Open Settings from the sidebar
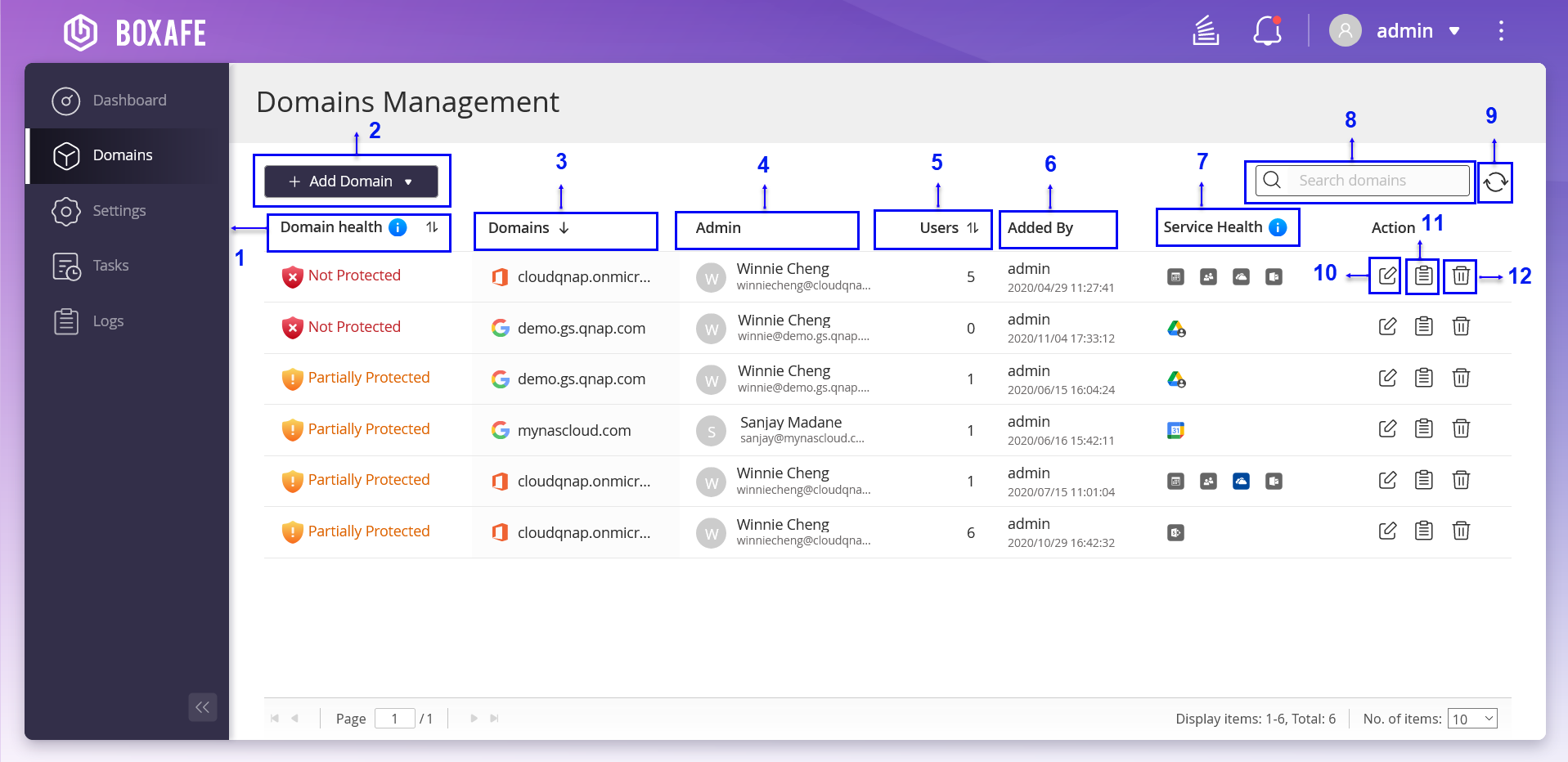1568x762 pixels. tap(119, 211)
